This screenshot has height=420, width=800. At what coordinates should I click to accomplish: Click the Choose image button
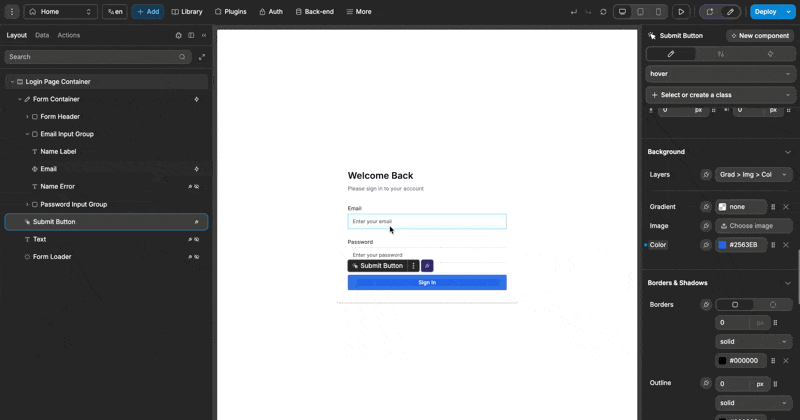tap(754, 226)
